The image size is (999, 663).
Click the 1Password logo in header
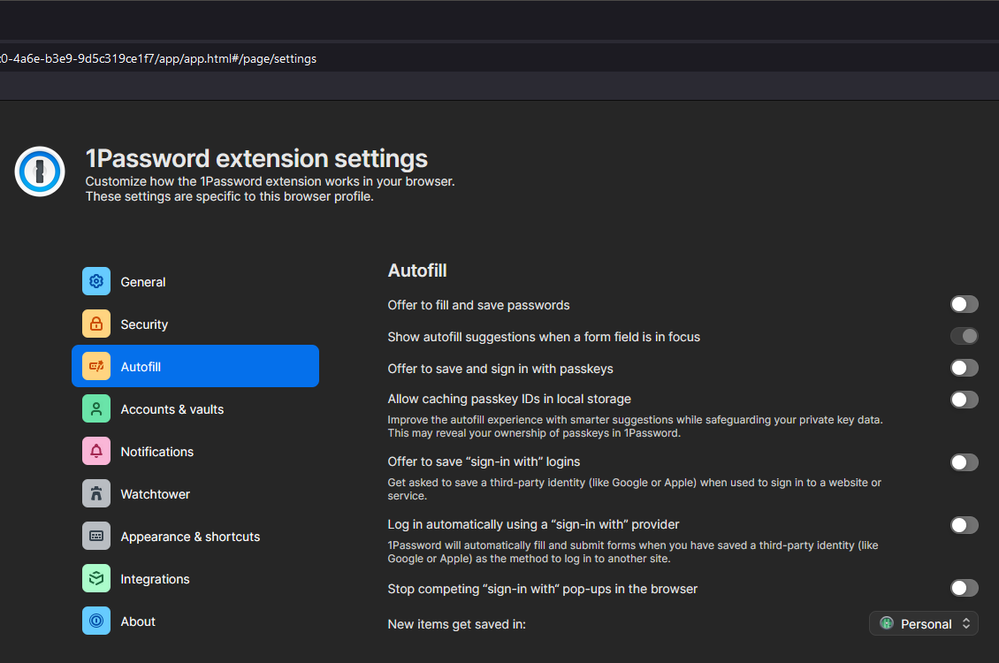pos(40,171)
